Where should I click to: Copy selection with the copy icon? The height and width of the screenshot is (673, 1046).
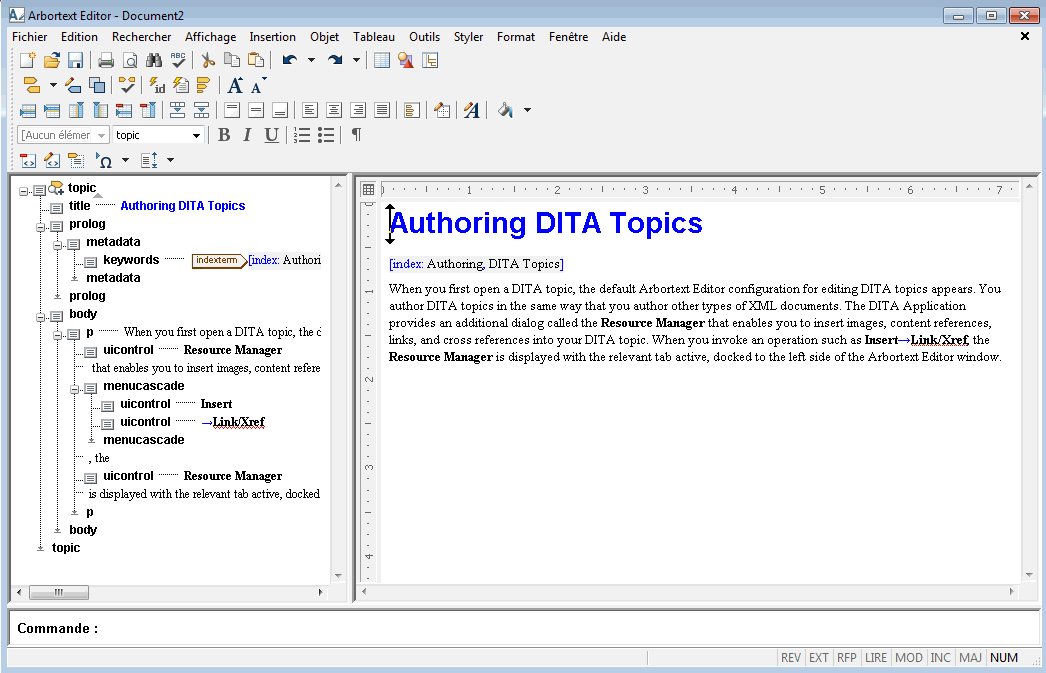coord(231,61)
